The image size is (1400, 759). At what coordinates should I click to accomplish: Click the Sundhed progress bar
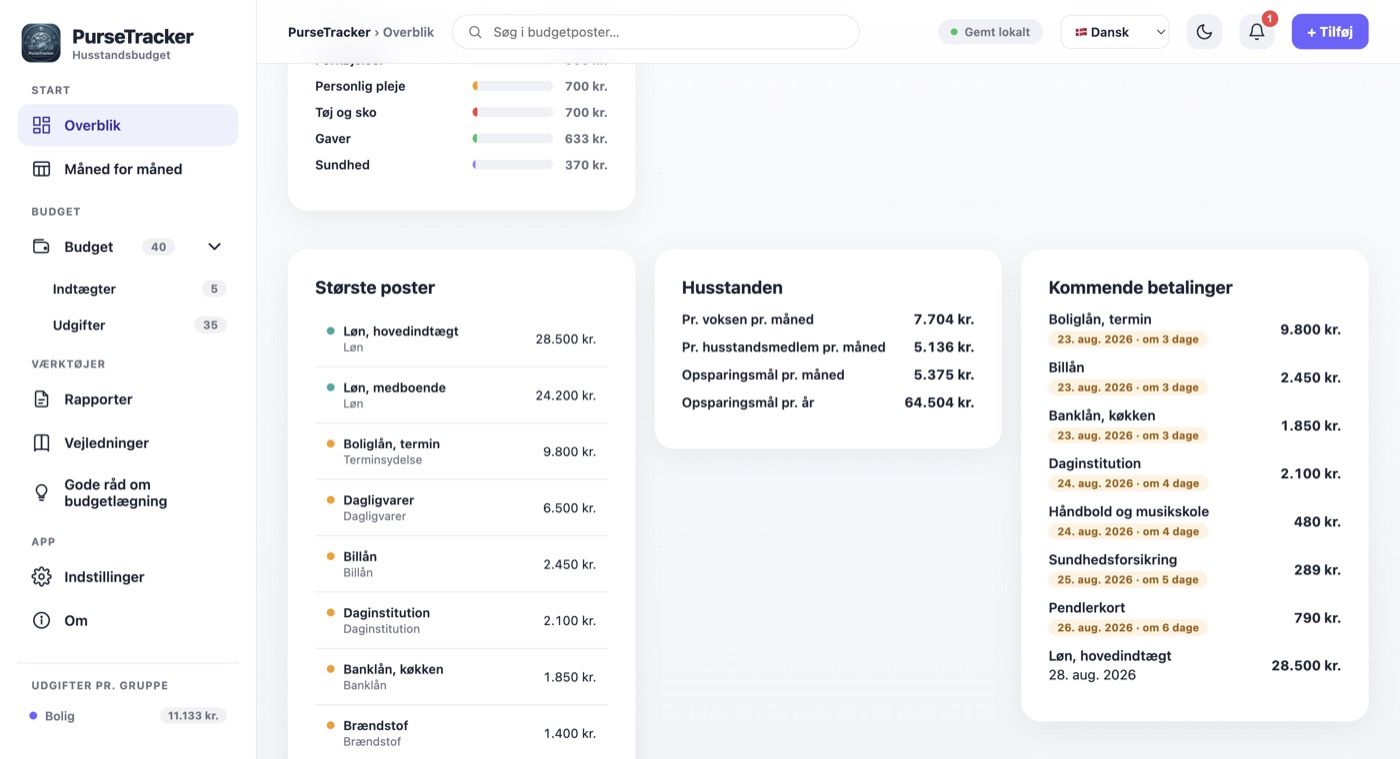click(512, 165)
